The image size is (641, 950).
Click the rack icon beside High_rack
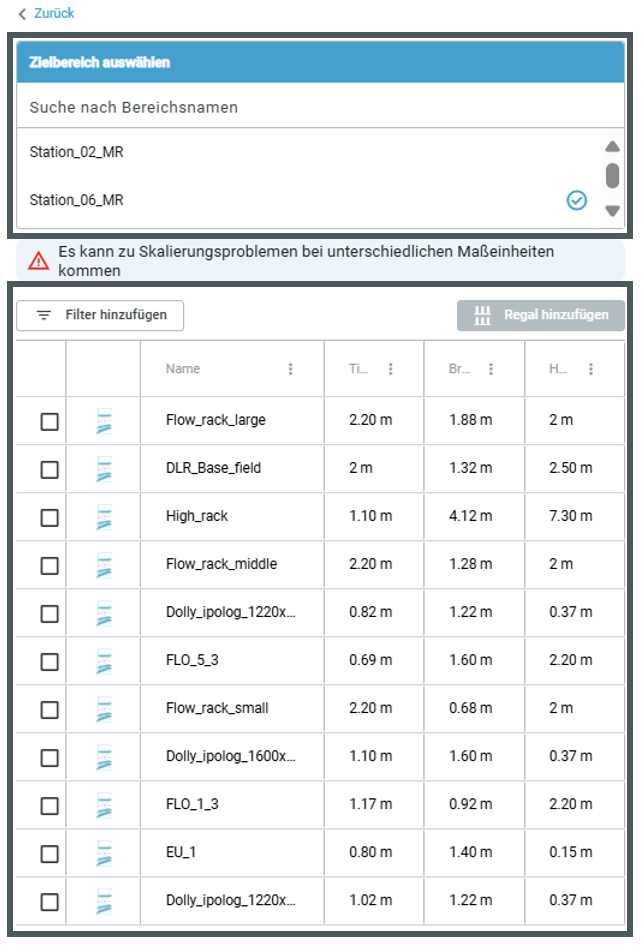click(104, 517)
